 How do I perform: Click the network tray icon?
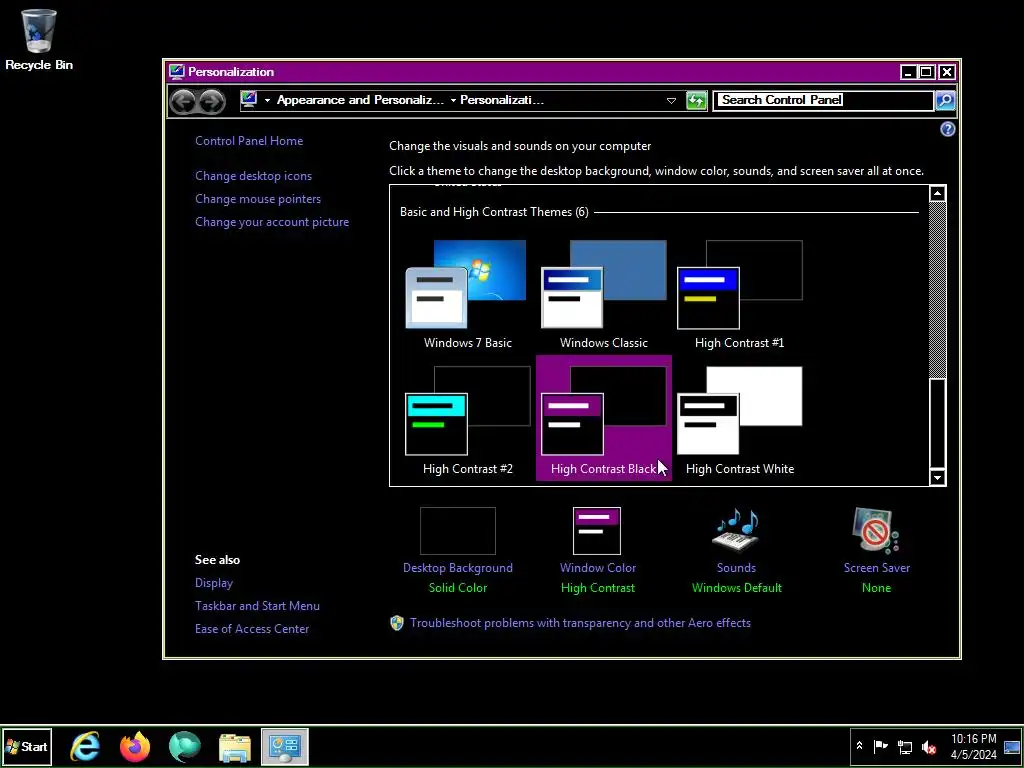point(904,746)
